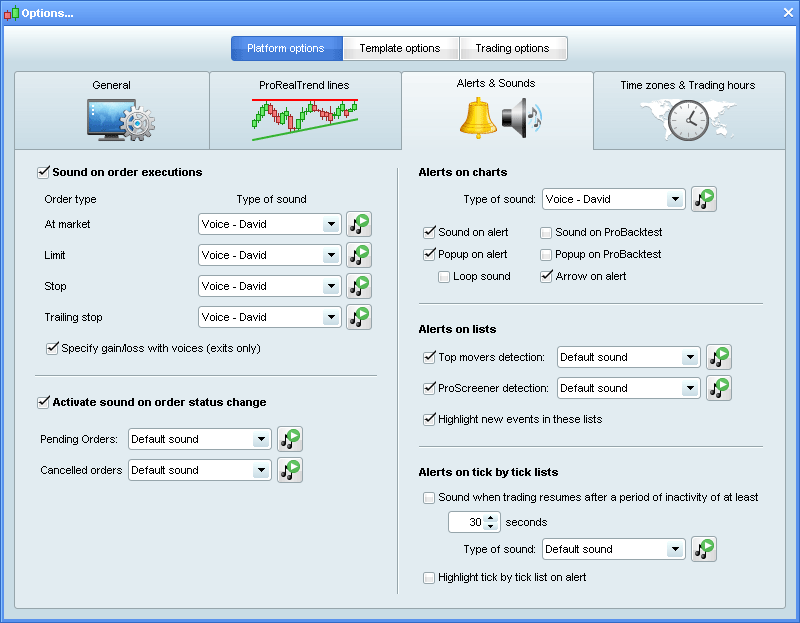Image resolution: width=800 pixels, height=623 pixels.
Task: Play the Trailing stop sound preview
Action: coord(359,317)
